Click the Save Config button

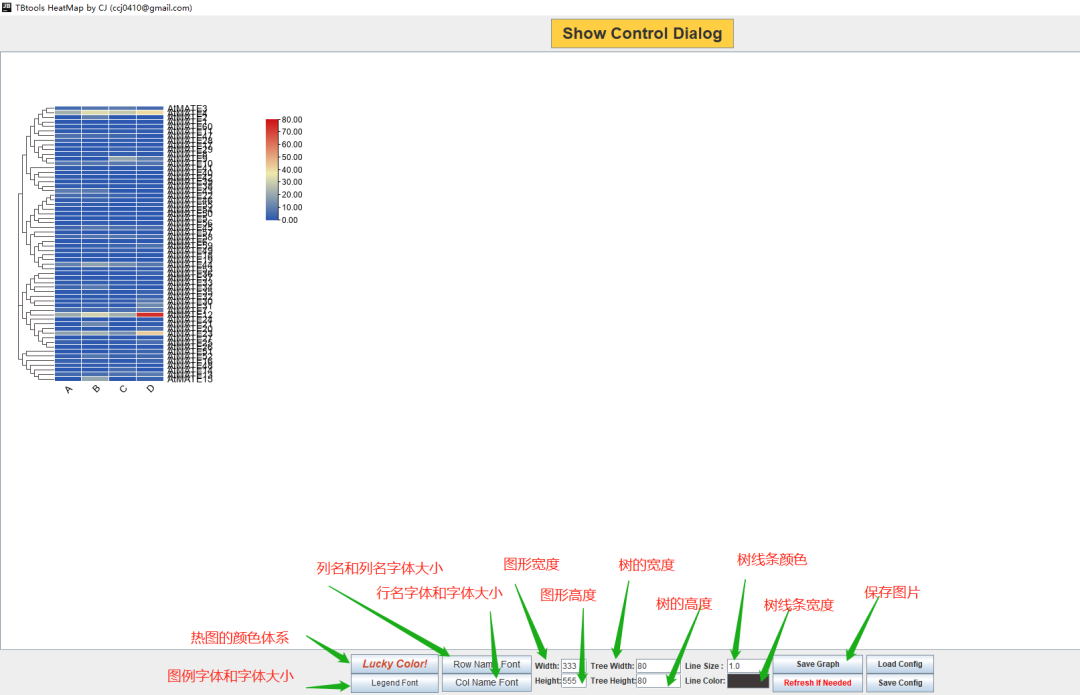click(x=900, y=683)
